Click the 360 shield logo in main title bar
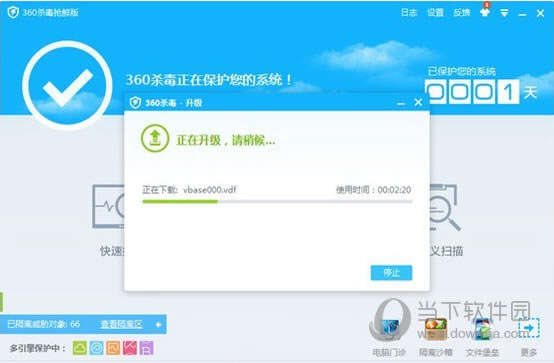The image size is (554, 363). click(13, 12)
